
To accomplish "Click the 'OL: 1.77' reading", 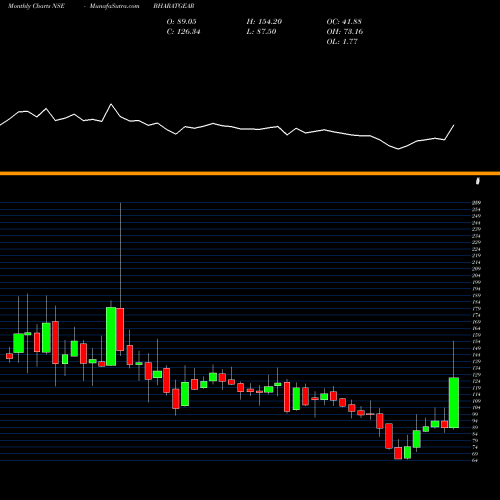I will tap(342, 42).
